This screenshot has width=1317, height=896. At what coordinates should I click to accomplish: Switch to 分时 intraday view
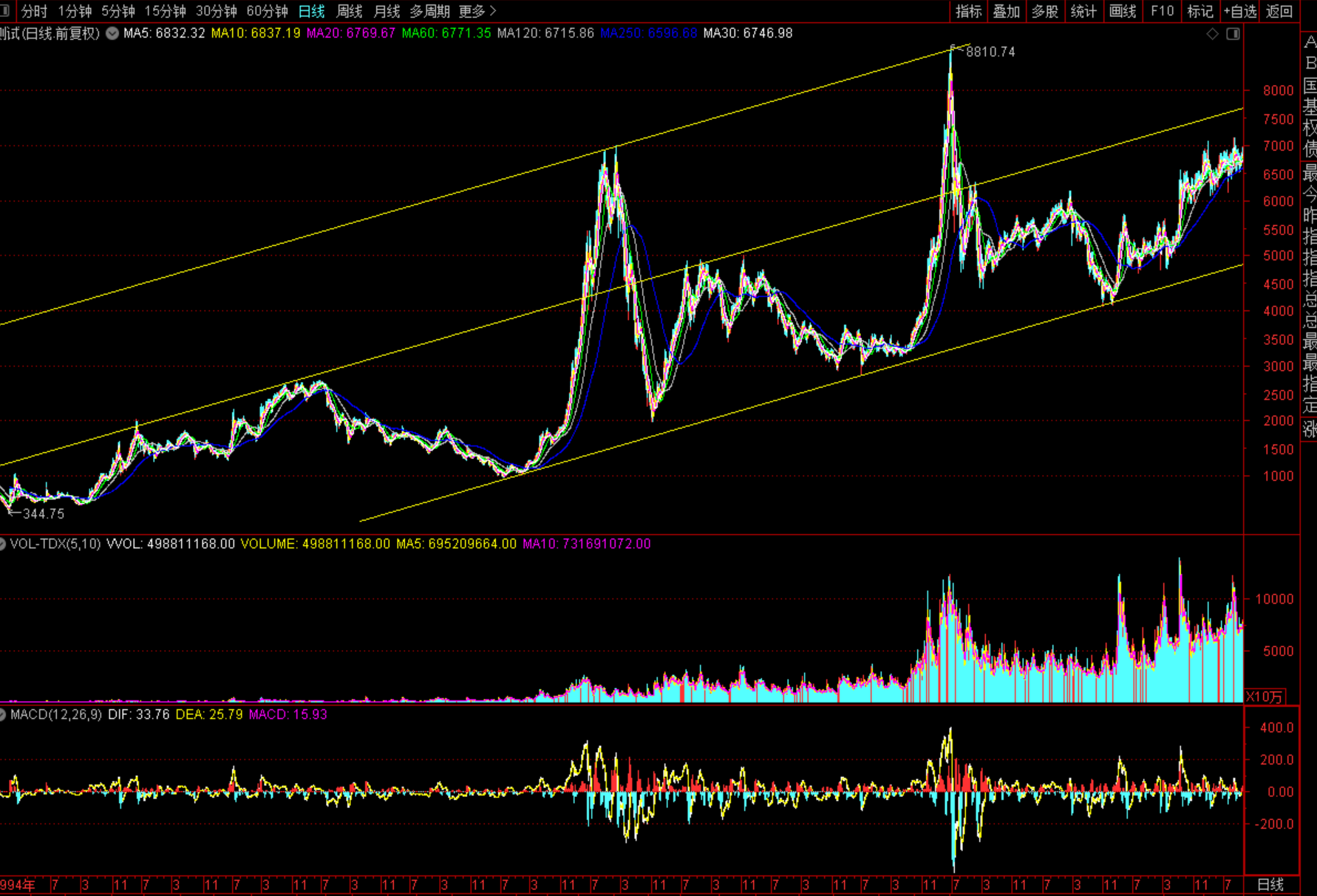tap(34, 11)
